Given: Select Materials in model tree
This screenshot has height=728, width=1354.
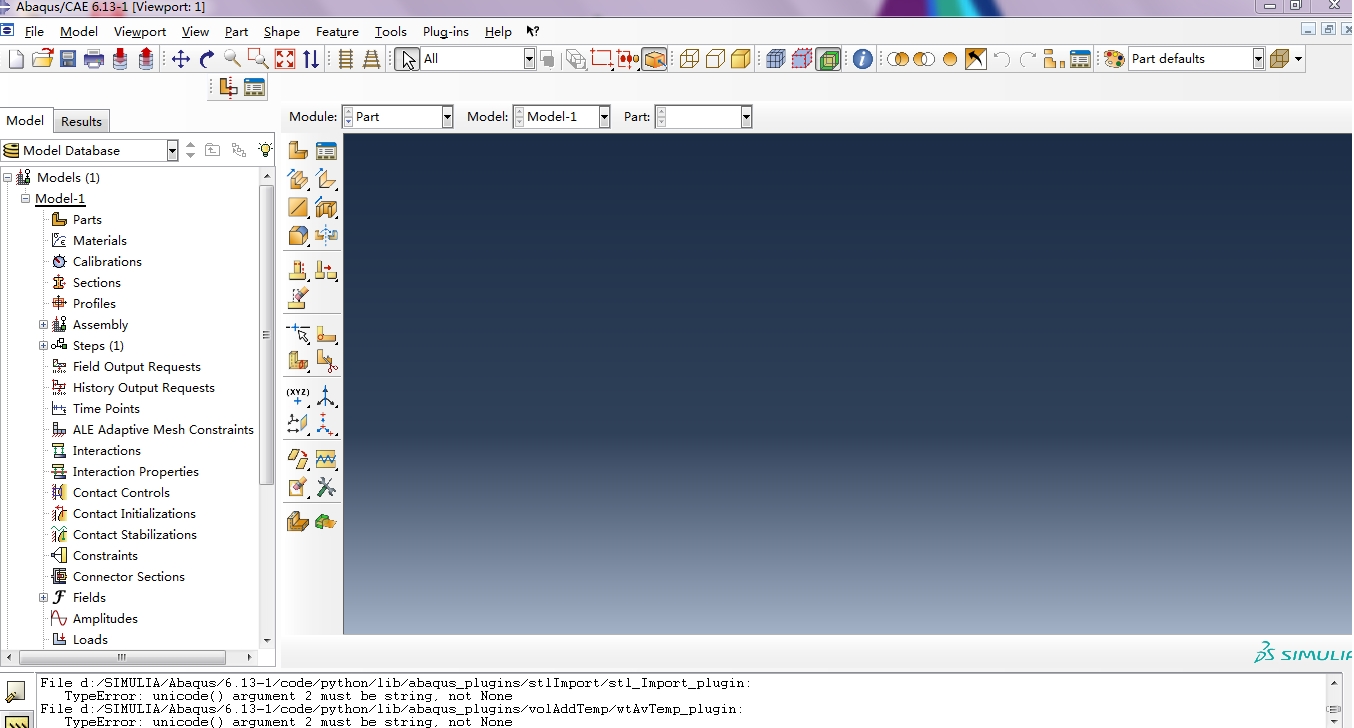Looking at the screenshot, I should pos(100,241).
